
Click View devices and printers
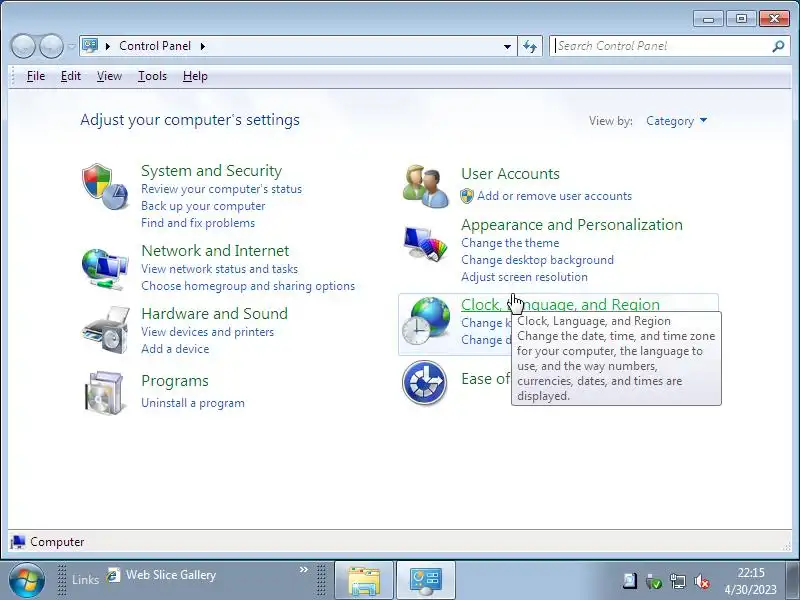[x=207, y=332]
